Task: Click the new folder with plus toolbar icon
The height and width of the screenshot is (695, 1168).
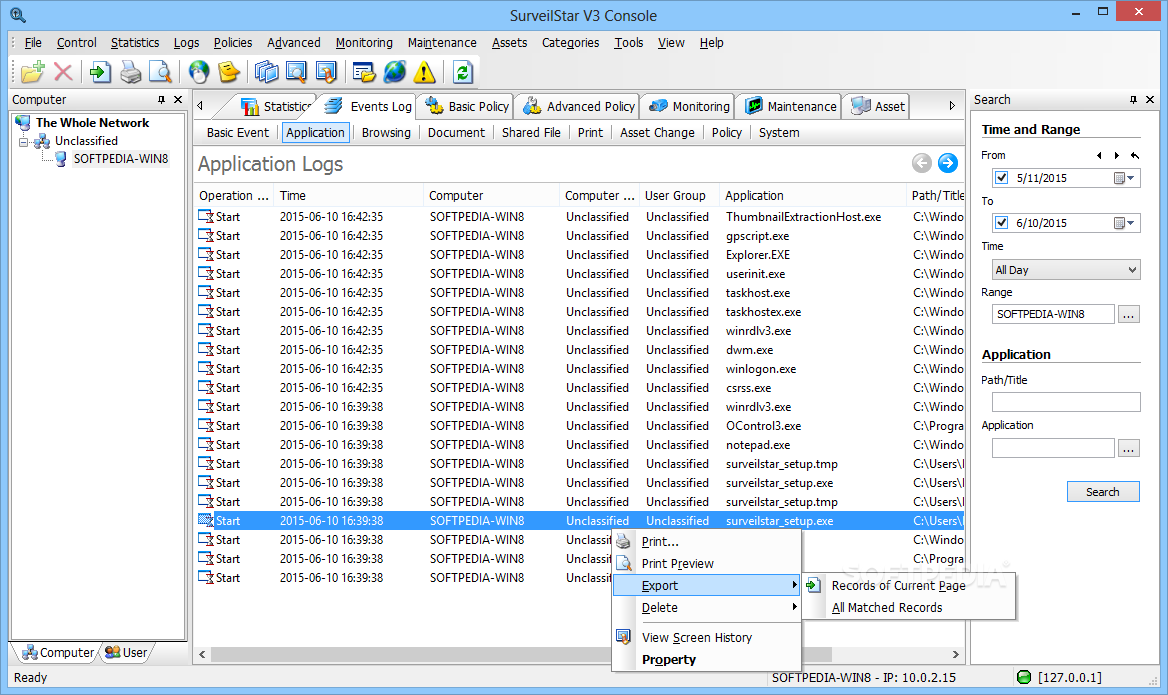Action: pyautogui.click(x=33, y=72)
